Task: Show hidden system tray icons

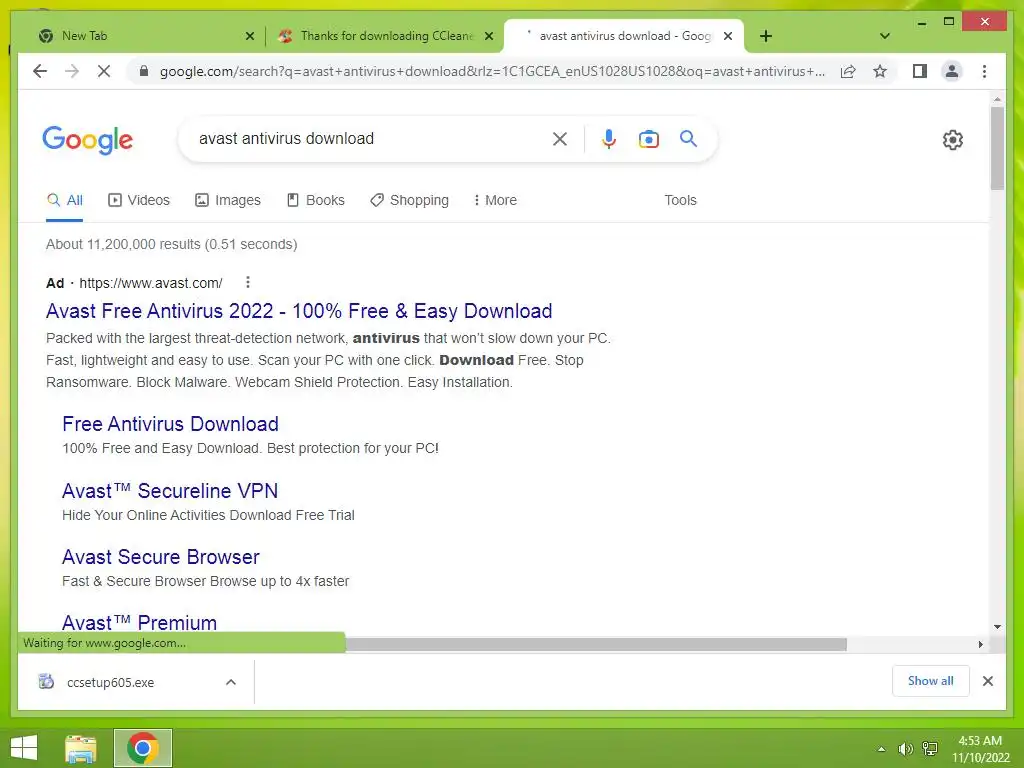Action: click(882, 749)
